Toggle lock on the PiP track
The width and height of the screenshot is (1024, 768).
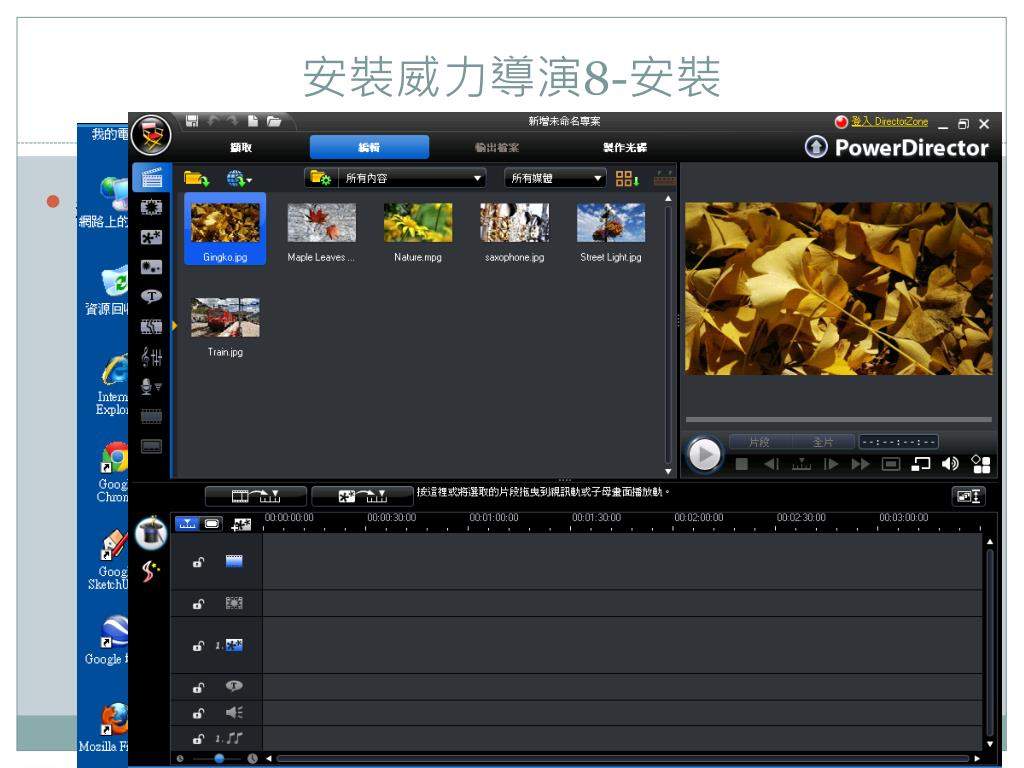(x=199, y=646)
